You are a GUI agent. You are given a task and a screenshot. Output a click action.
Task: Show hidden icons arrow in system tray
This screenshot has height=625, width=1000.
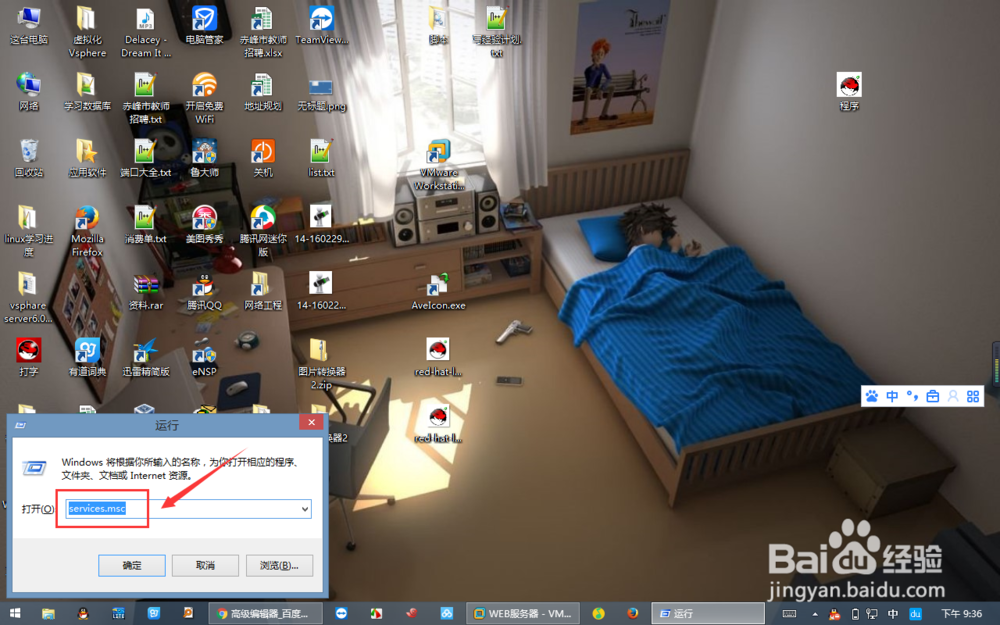[x=815, y=614]
